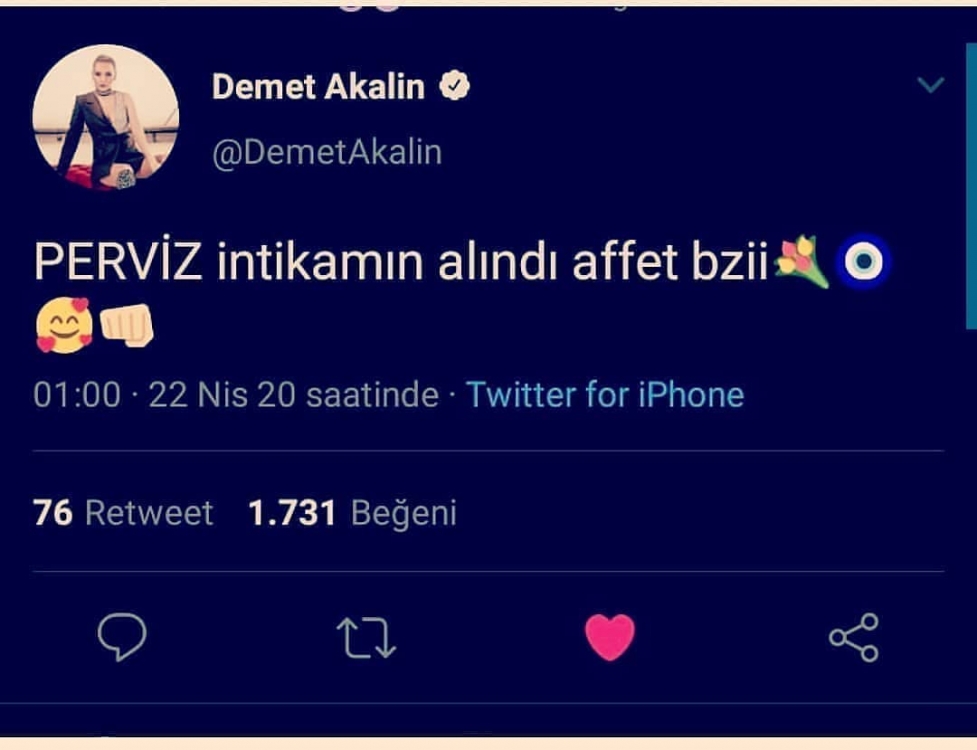
Task: Click the reply speech bubble icon
Action: [x=122, y=637]
